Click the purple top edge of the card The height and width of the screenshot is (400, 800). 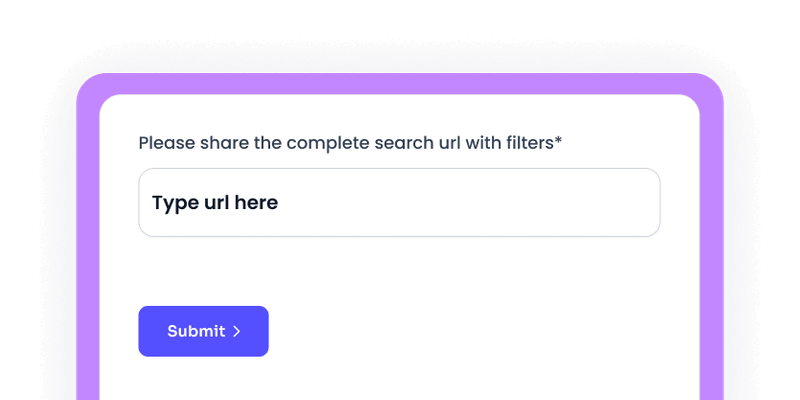coord(400,84)
